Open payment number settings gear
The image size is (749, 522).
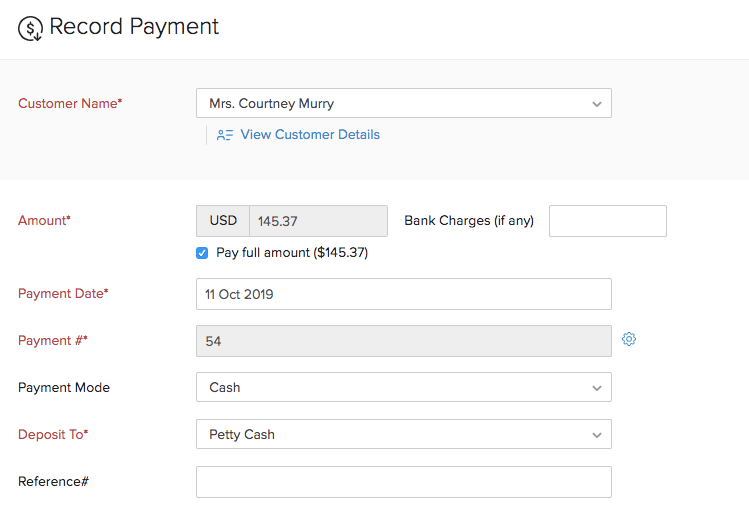click(629, 339)
